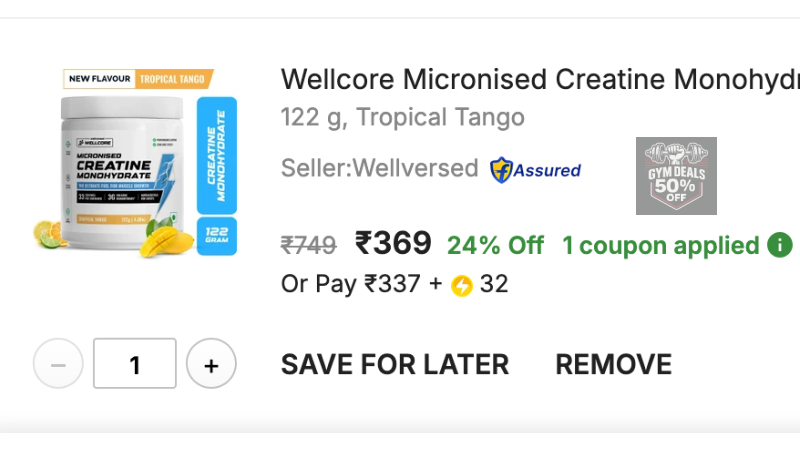This screenshot has height=450, width=800.
Task: Click the Assured shield badge icon
Action: click(x=501, y=170)
